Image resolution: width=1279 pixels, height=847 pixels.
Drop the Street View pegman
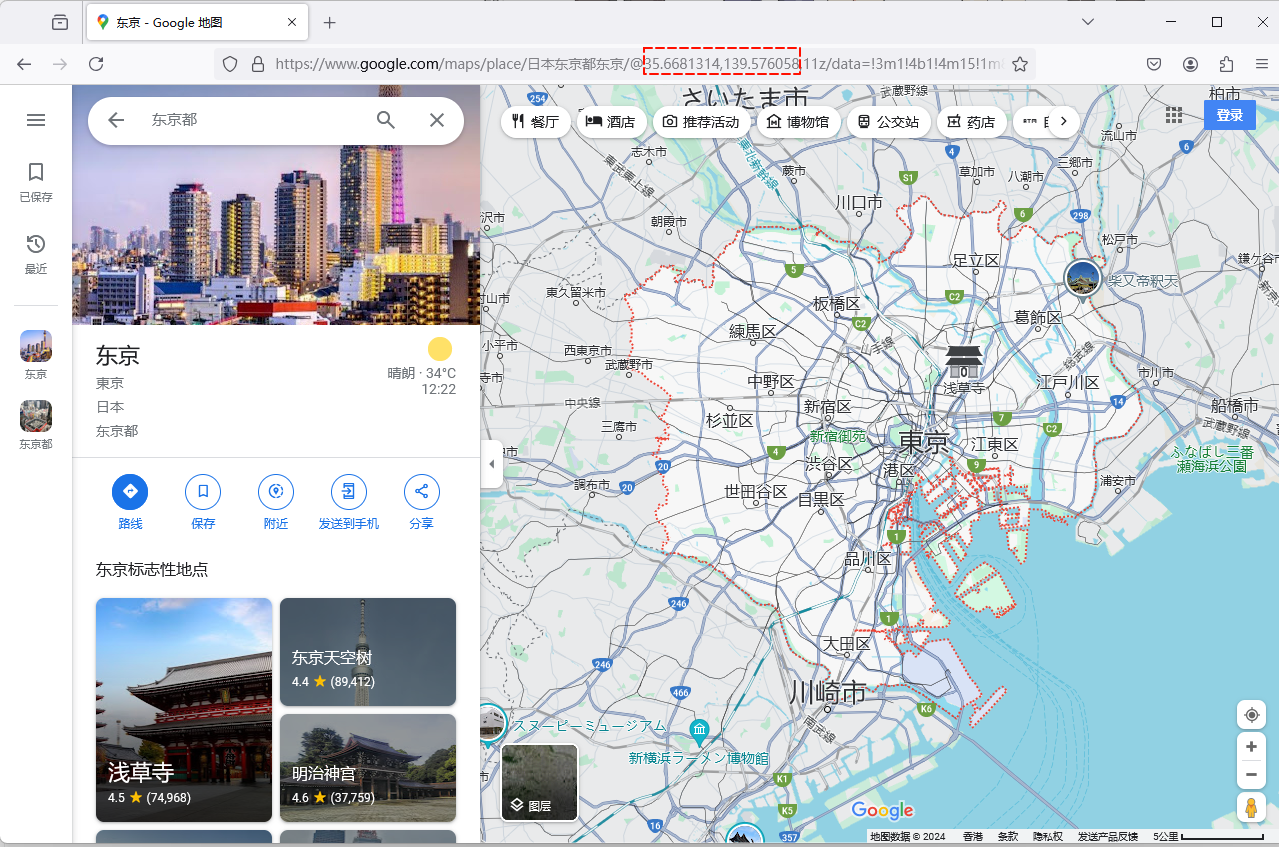[1251, 808]
